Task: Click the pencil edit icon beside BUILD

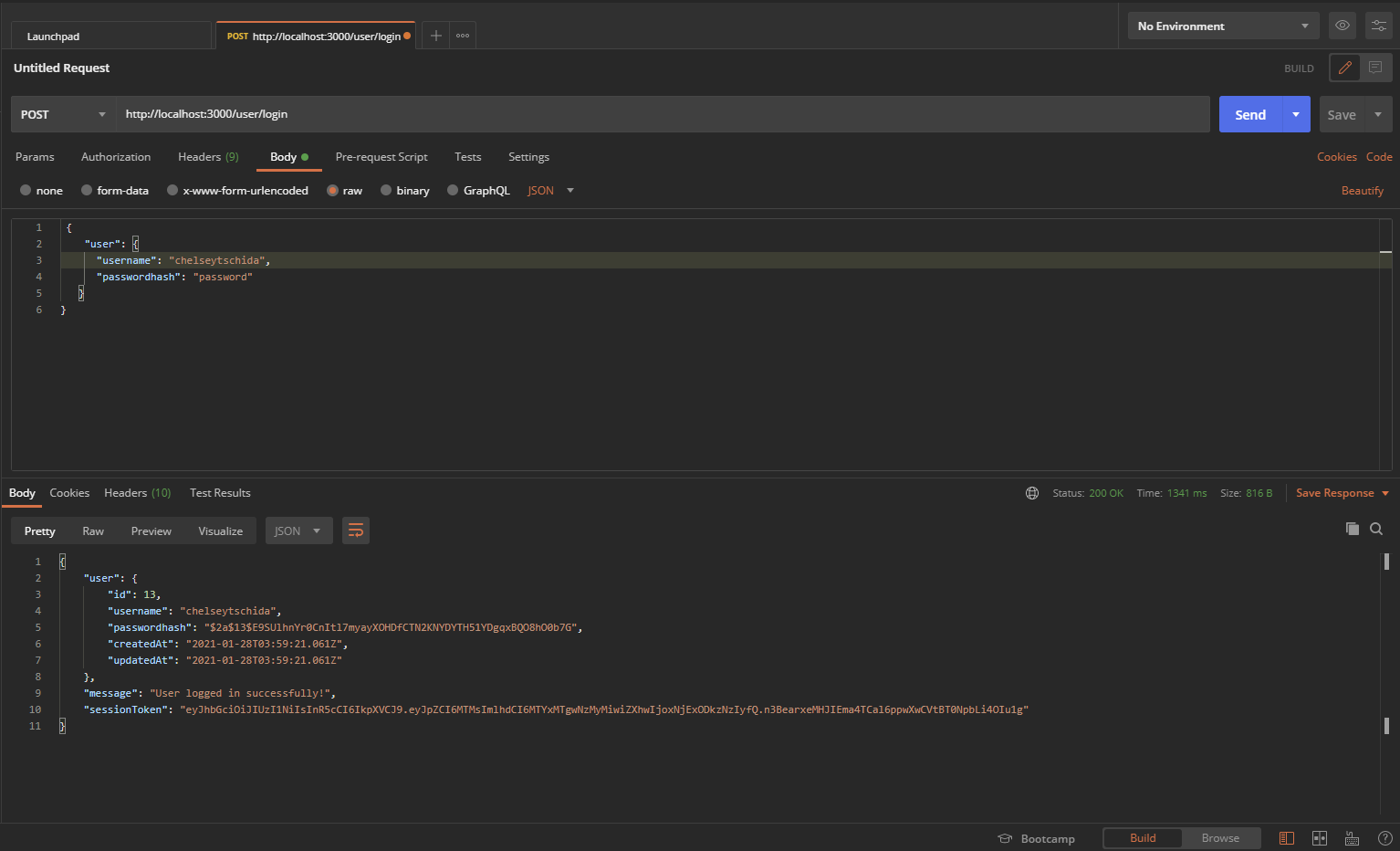Action: tap(1345, 68)
